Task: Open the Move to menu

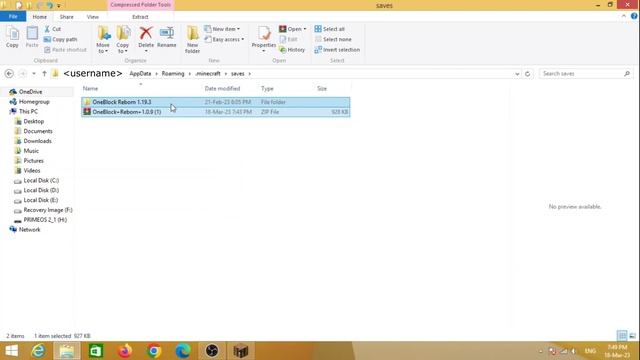Action: pos(103,40)
